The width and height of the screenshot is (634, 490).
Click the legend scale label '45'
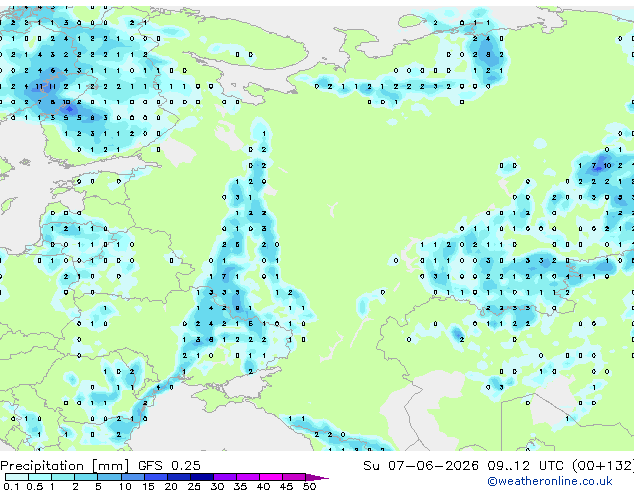pyautogui.click(x=286, y=486)
